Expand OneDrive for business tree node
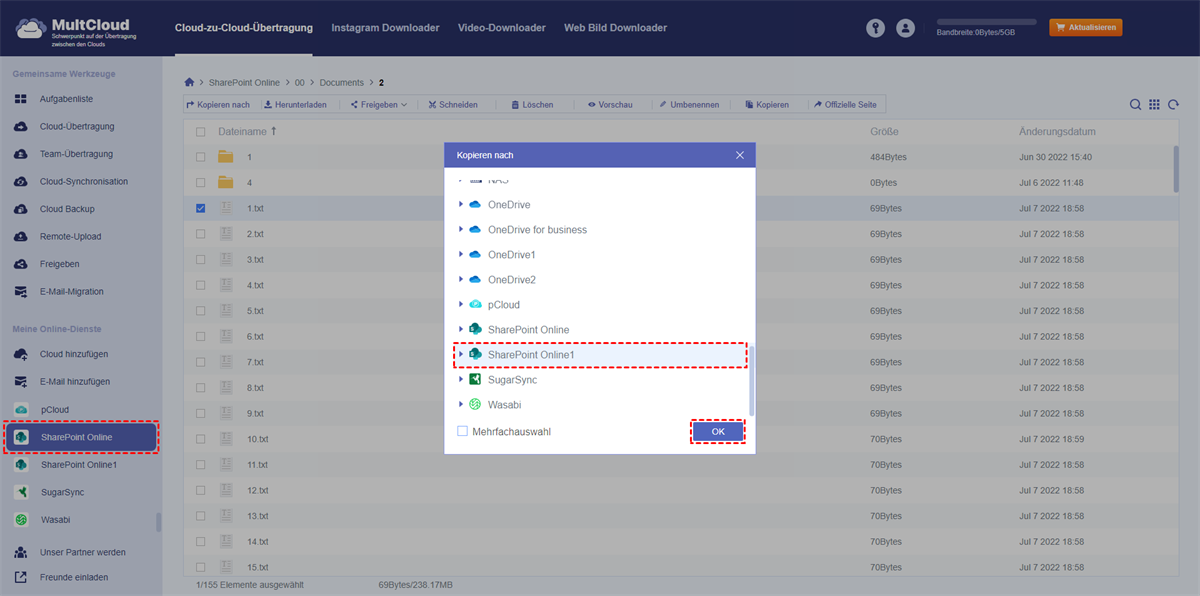This screenshot has width=1200, height=596. pos(461,230)
